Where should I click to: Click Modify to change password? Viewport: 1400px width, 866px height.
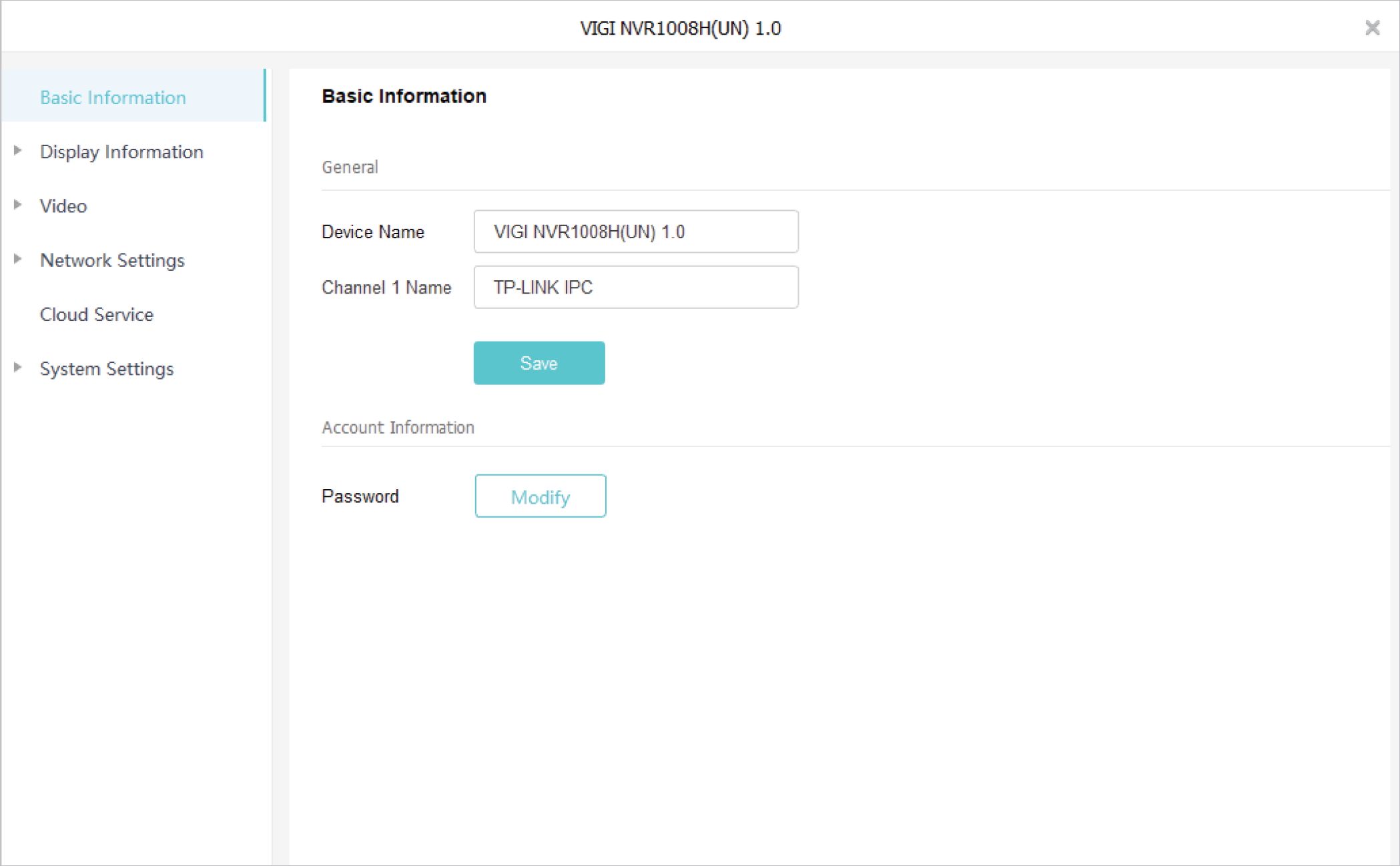pyautogui.click(x=540, y=496)
